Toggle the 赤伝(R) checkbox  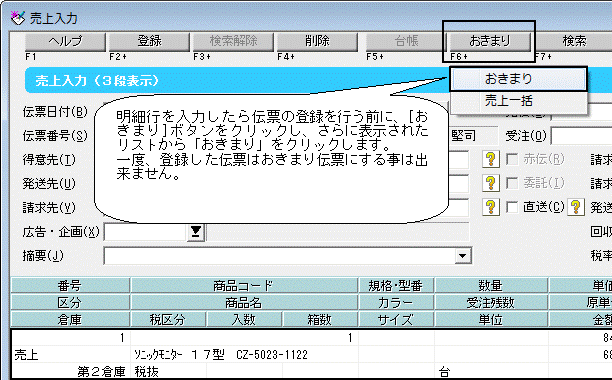click(512, 159)
